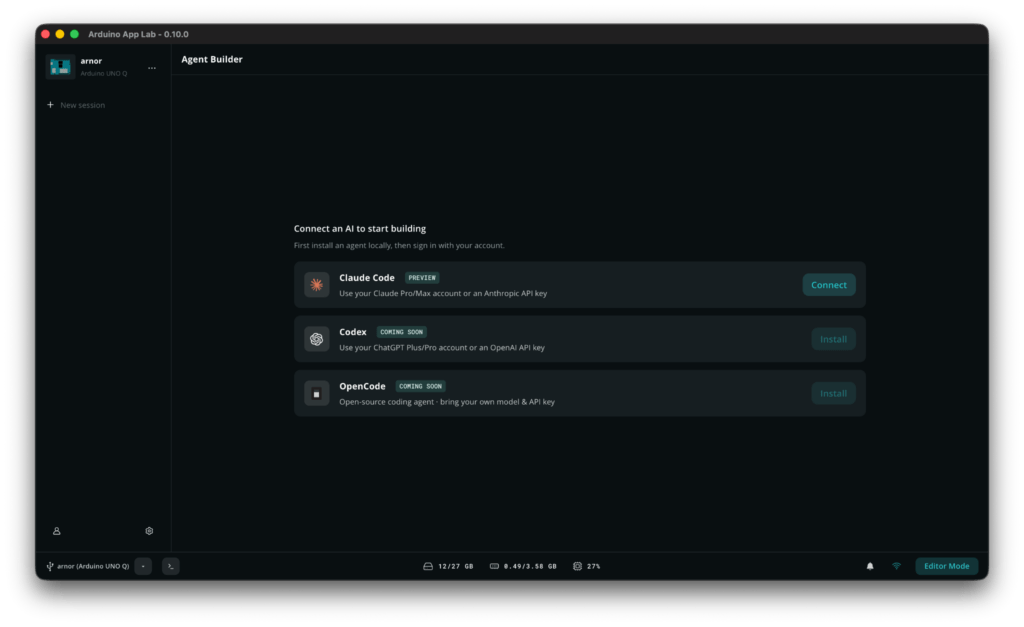Maximize the window with the green button
The width and height of the screenshot is (1024, 627).
point(74,34)
